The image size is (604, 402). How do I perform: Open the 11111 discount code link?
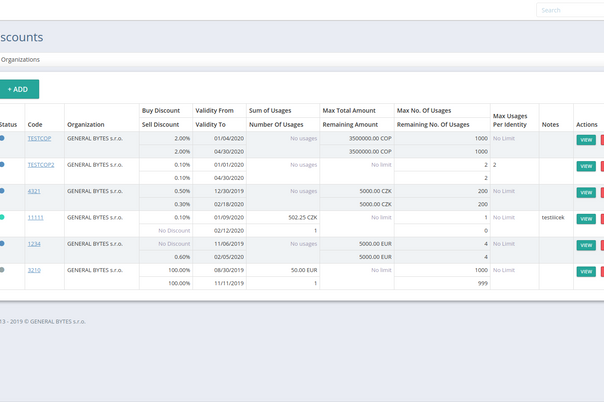(x=35, y=217)
